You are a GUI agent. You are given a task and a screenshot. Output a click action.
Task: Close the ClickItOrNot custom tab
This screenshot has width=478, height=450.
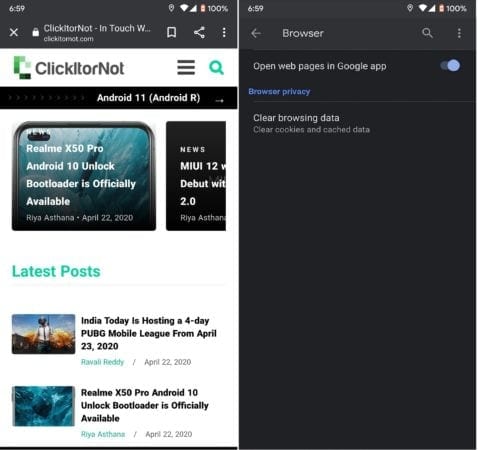pos(14,33)
